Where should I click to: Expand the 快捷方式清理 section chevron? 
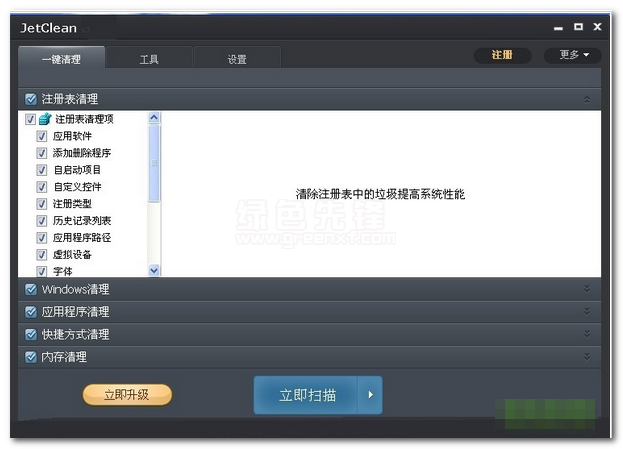(587, 334)
